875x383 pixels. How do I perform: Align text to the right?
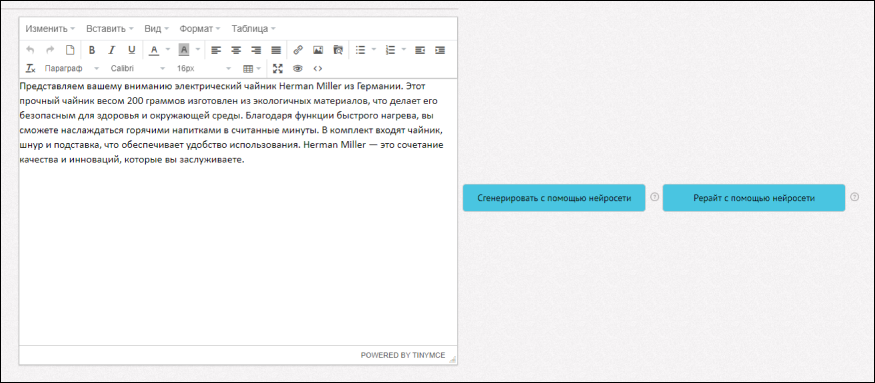pyautogui.click(x=256, y=50)
